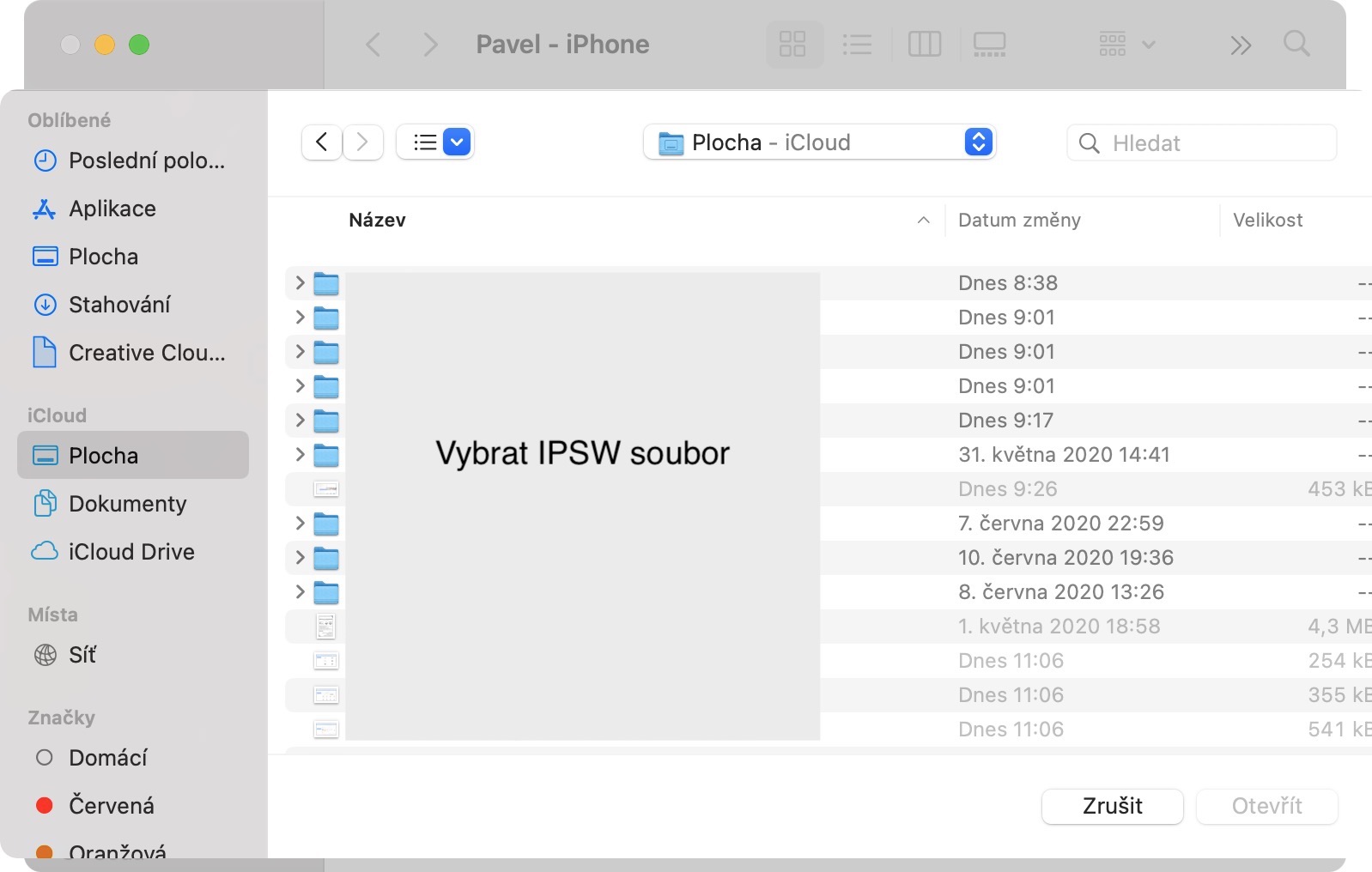Click the Hledat search field
1372x872 pixels.
[x=1201, y=142]
